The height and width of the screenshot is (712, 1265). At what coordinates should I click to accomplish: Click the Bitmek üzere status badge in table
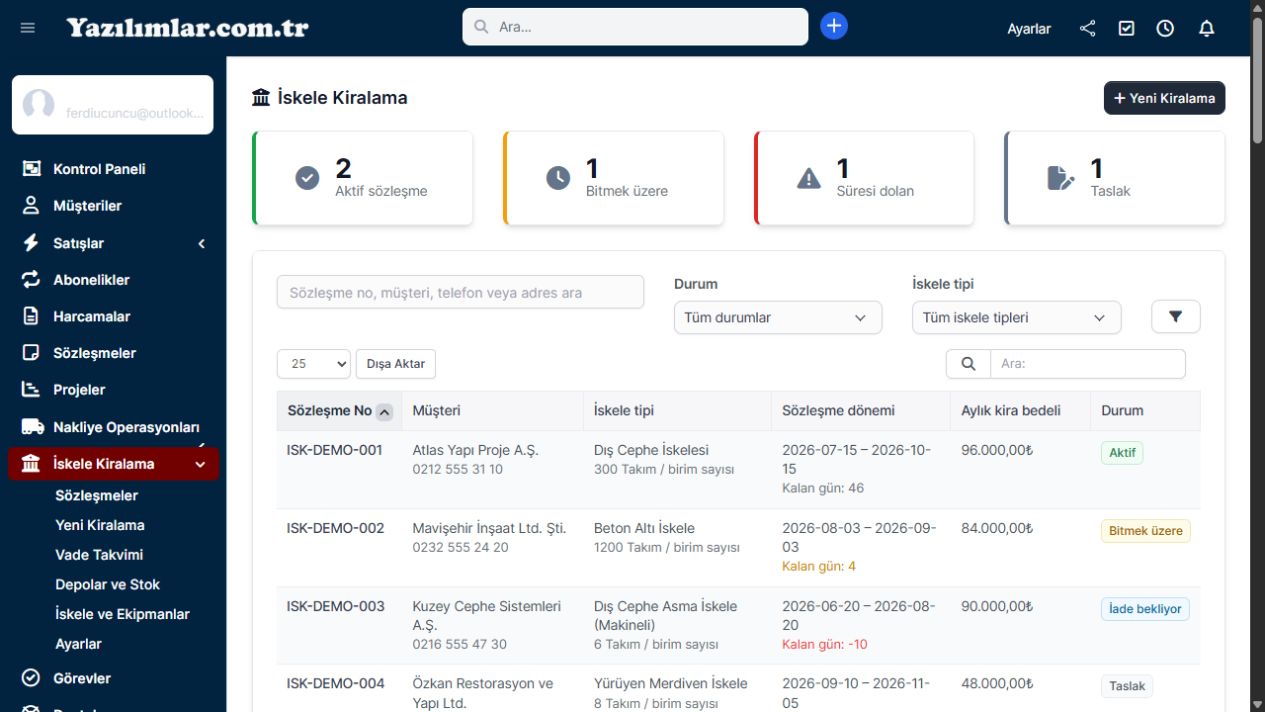click(x=1146, y=531)
